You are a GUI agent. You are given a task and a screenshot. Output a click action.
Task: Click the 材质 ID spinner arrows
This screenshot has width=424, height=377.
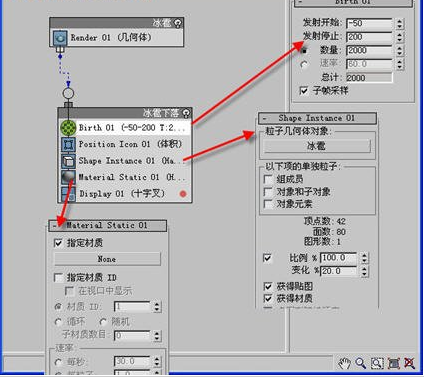coord(157,307)
